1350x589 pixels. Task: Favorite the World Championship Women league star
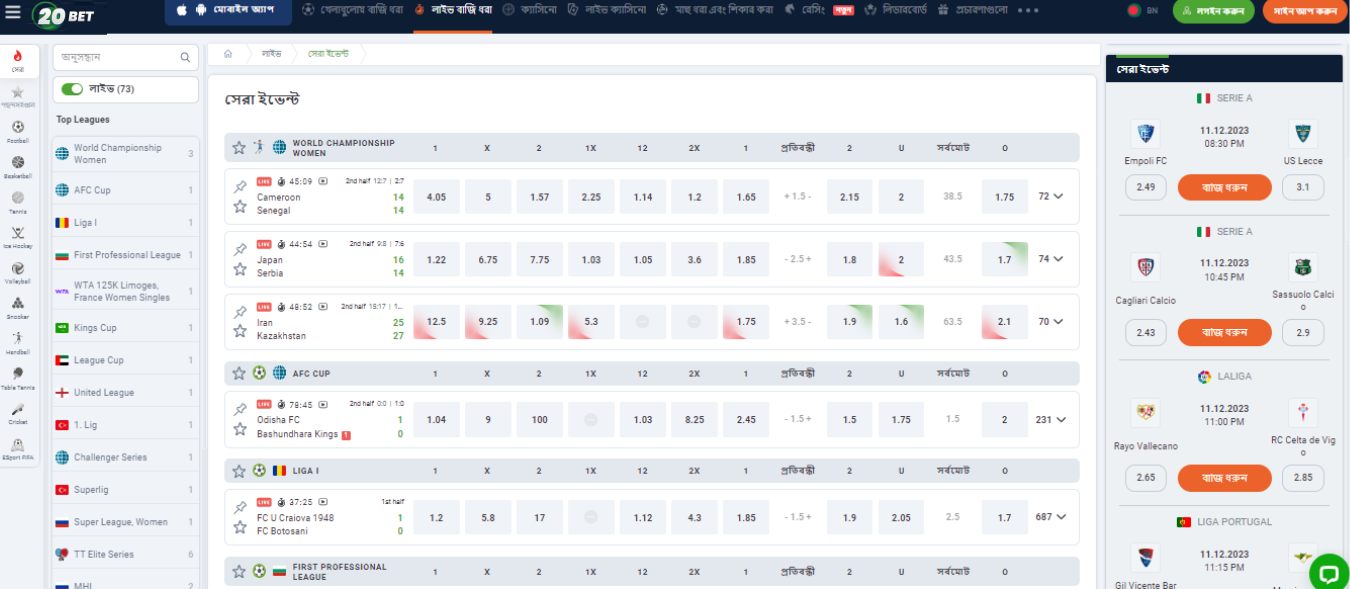tap(239, 147)
